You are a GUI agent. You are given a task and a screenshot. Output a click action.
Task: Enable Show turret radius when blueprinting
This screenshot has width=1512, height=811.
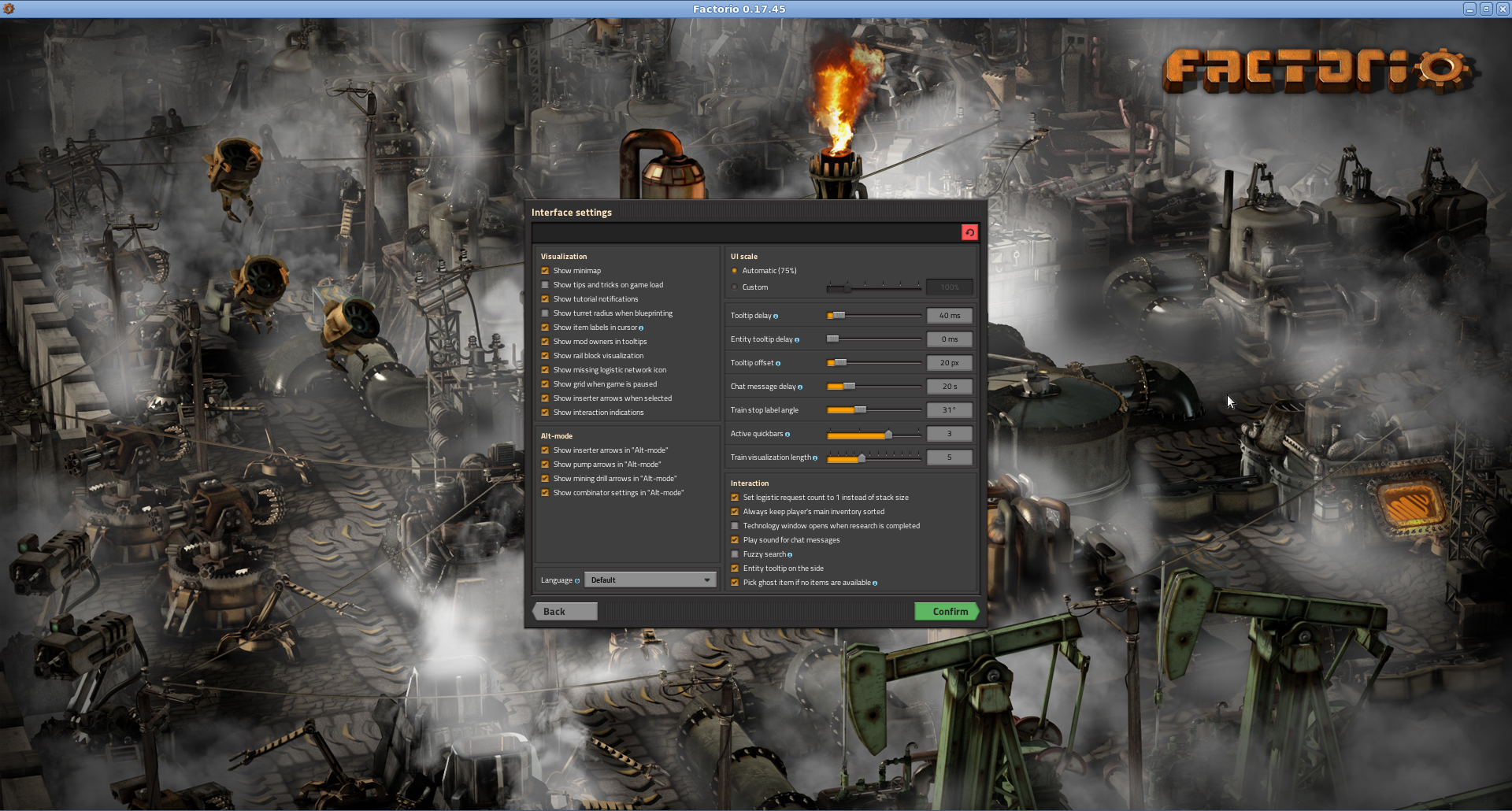pyautogui.click(x=545, y=313)
